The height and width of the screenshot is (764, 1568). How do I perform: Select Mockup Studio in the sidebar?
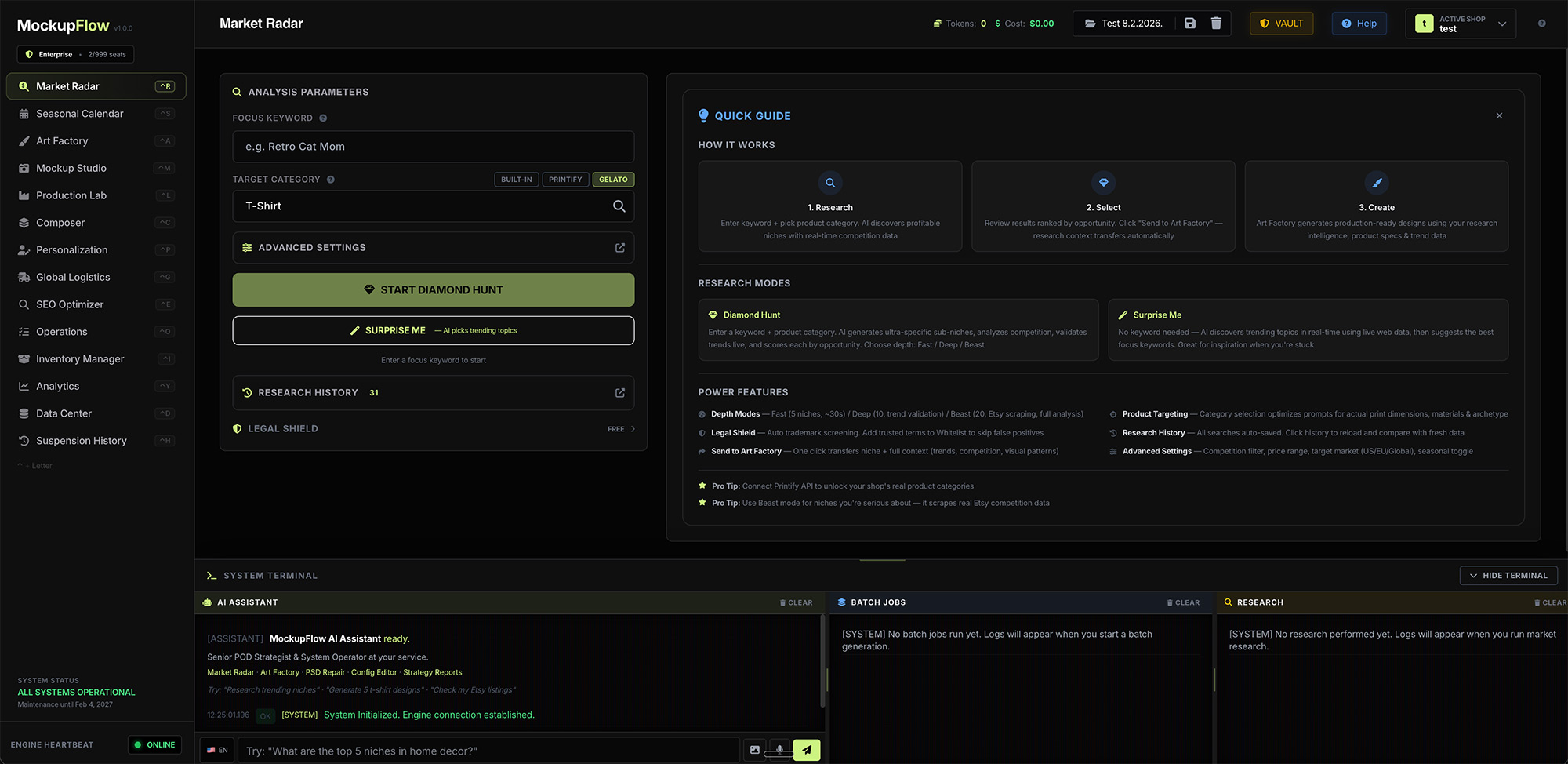point(71,168)
